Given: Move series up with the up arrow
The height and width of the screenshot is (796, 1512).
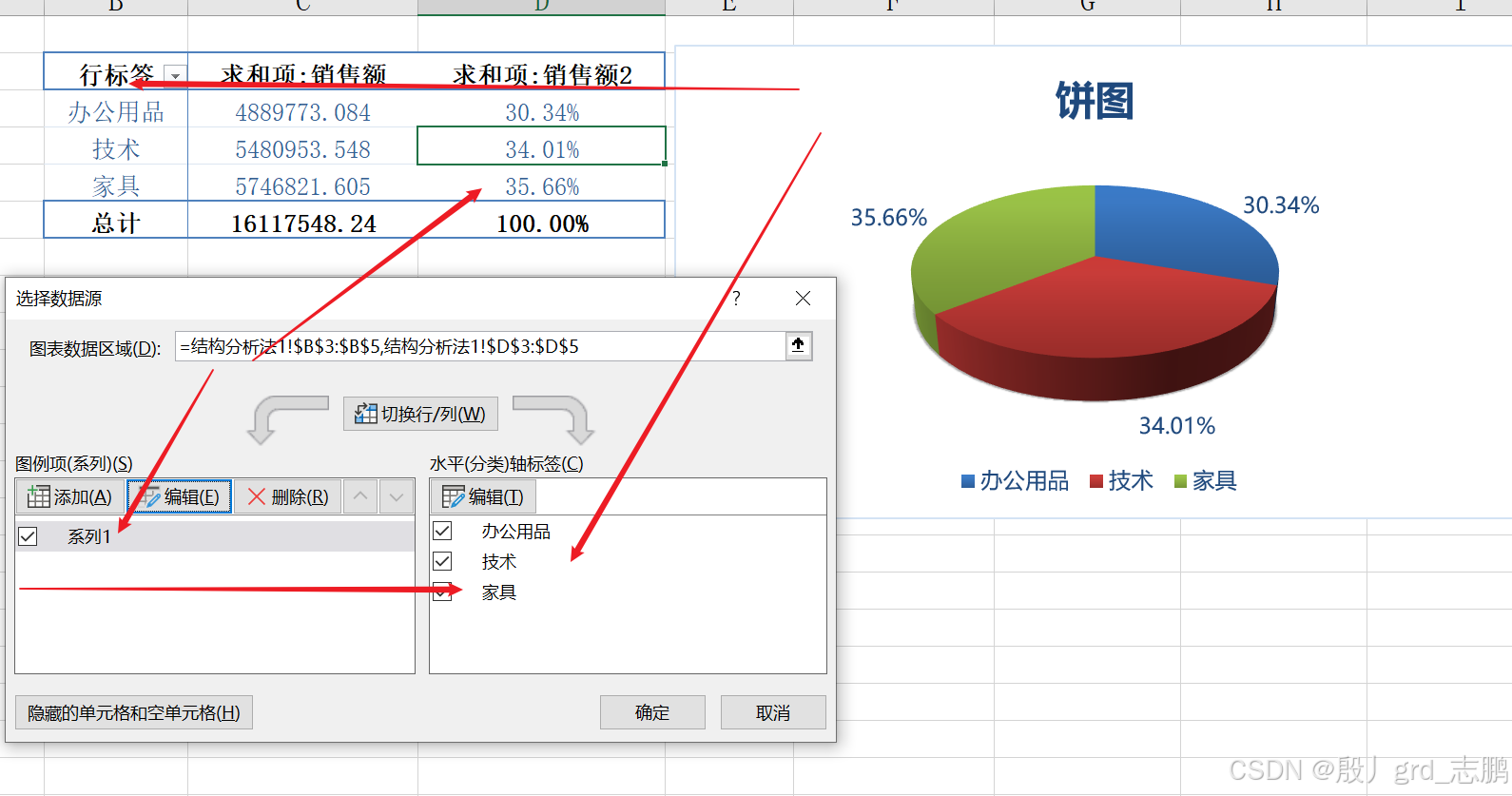Looking at the screenshot, I should pos(360,496).
